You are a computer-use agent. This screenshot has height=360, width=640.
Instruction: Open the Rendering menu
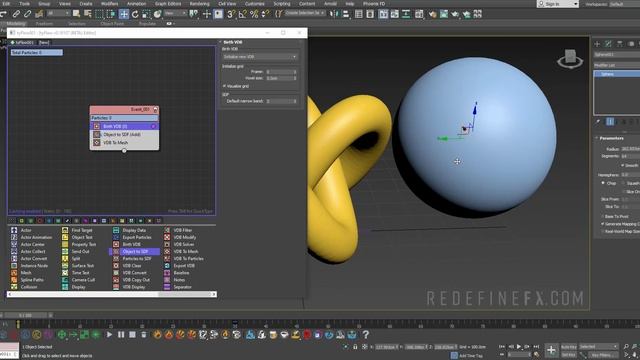coord(199,4)
